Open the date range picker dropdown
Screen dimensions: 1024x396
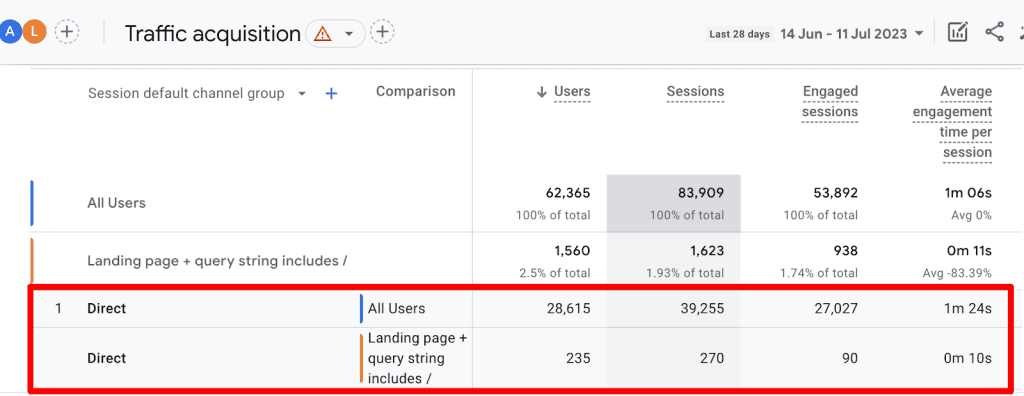pos(920,34)
